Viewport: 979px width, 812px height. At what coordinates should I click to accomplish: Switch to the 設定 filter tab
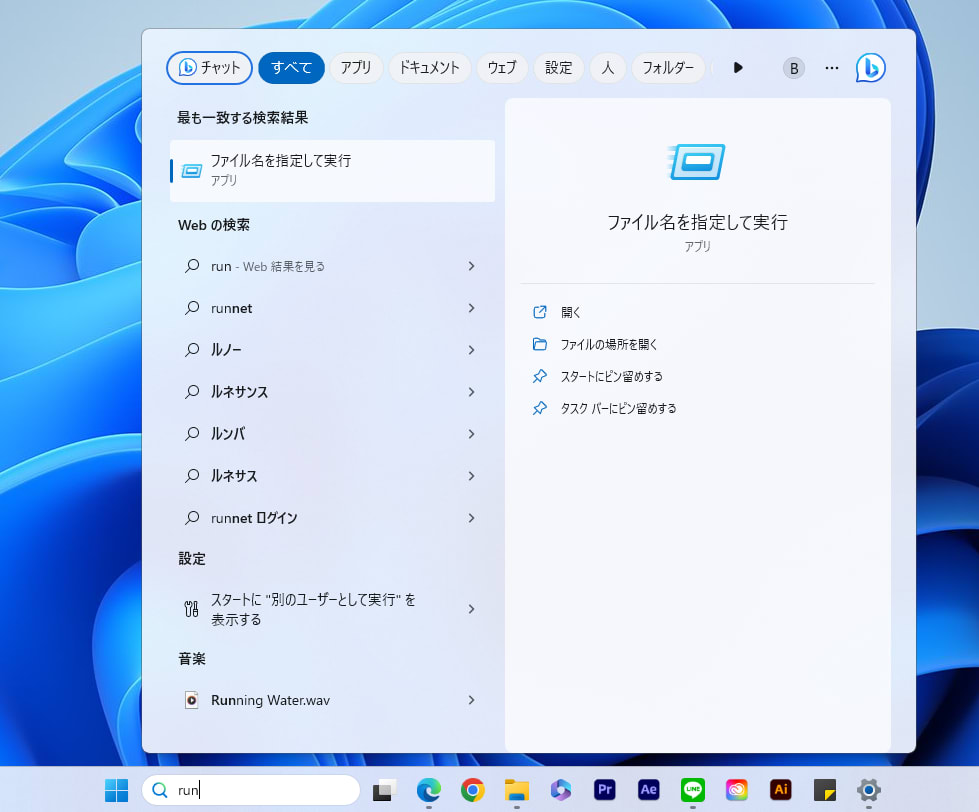(x=558, y=67)
